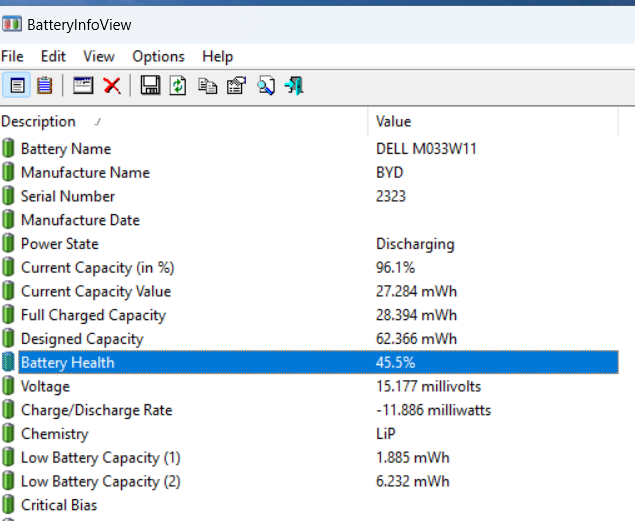The image size is (635, 521).
Task: Click the window-shaped options toolbar icon
Action: [x=83, y=85]
